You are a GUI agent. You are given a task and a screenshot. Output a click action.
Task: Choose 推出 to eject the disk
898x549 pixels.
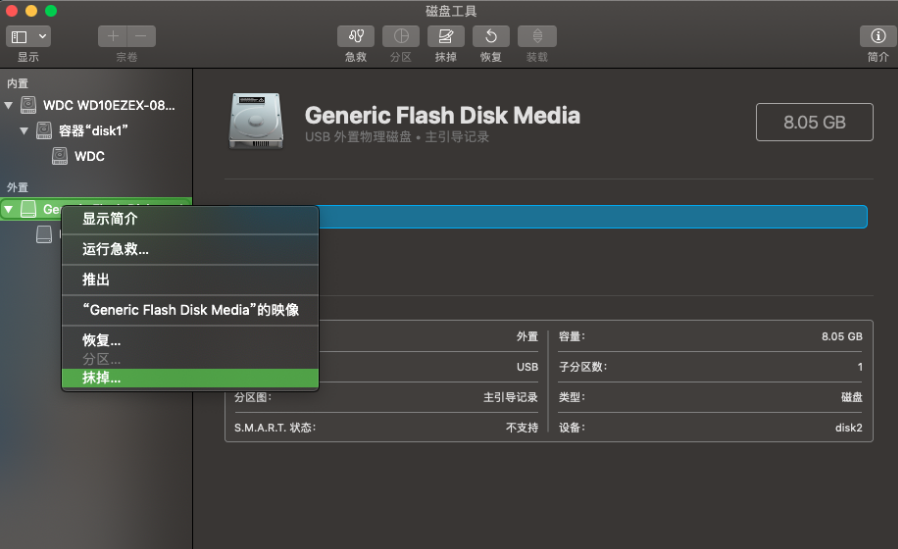[190, 279]
